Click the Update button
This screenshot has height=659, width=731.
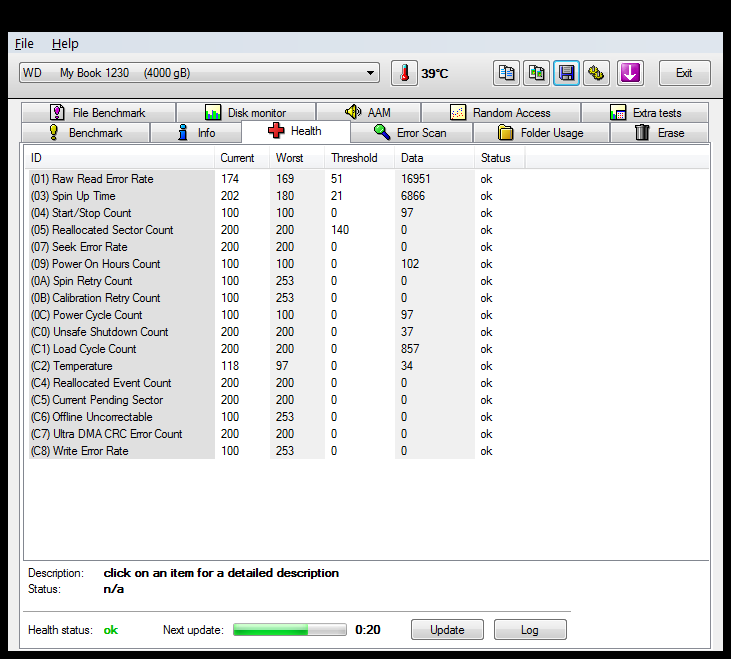(447, 630)
